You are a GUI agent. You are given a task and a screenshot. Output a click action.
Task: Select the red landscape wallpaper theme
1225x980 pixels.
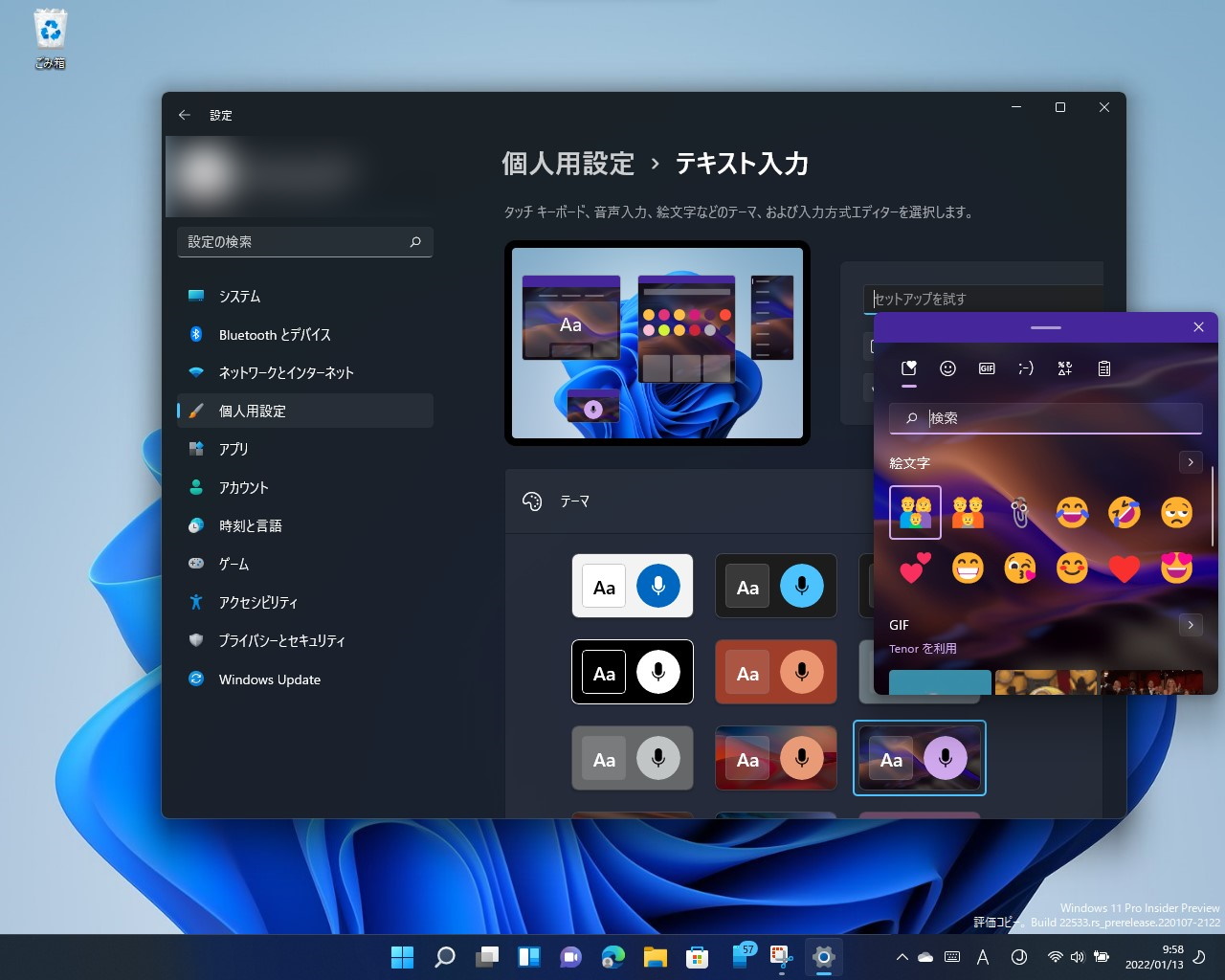776,758
